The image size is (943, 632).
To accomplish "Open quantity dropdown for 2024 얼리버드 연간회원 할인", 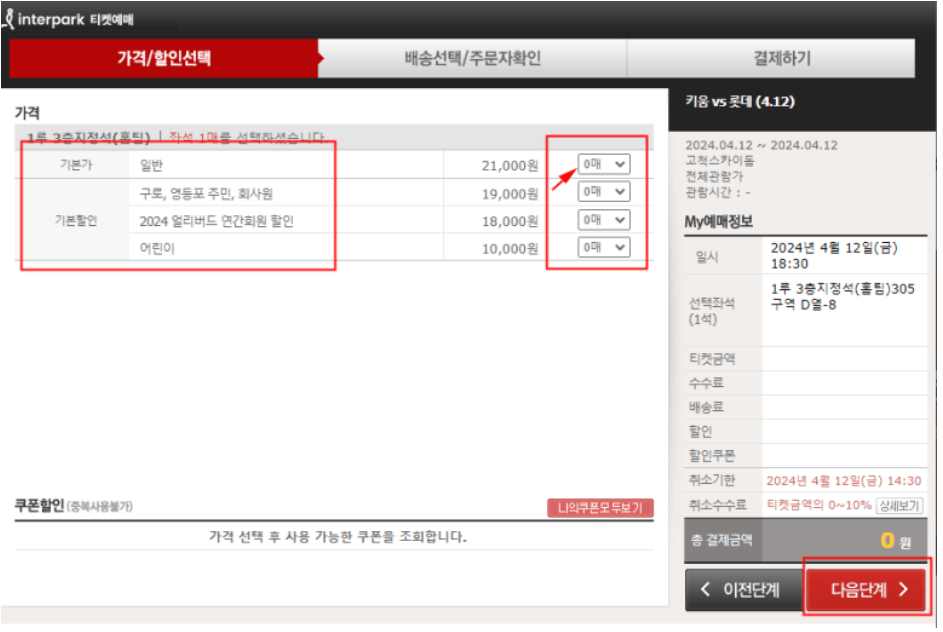I will (605, 221).
